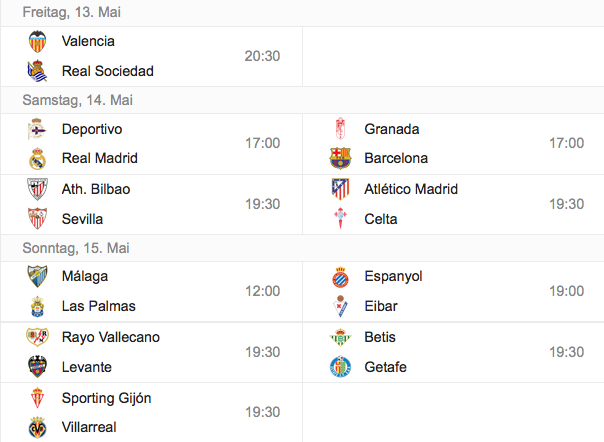This screenshot has height=442, width=604.
Task: Select the Samstag, 14. Mai date header
Action: click(x=77, y=100)
